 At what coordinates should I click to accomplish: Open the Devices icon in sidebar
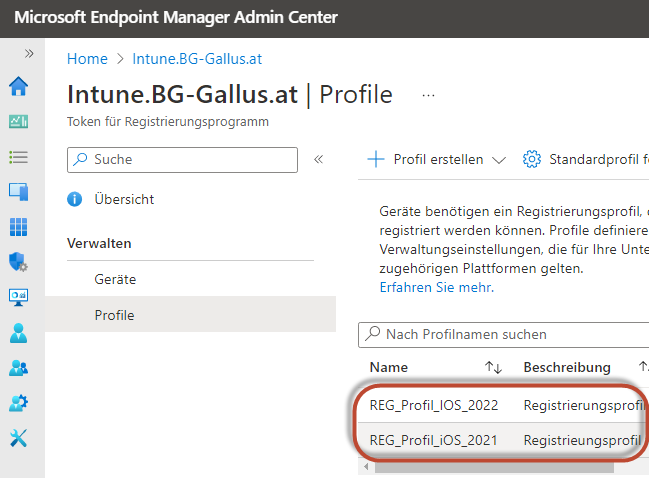(x=18, y=192)
